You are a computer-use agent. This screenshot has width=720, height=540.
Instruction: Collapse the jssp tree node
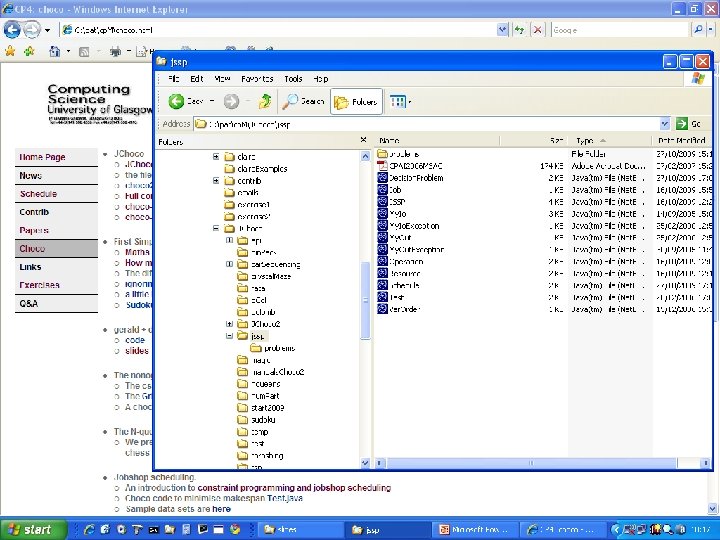(x=229, y=336)
